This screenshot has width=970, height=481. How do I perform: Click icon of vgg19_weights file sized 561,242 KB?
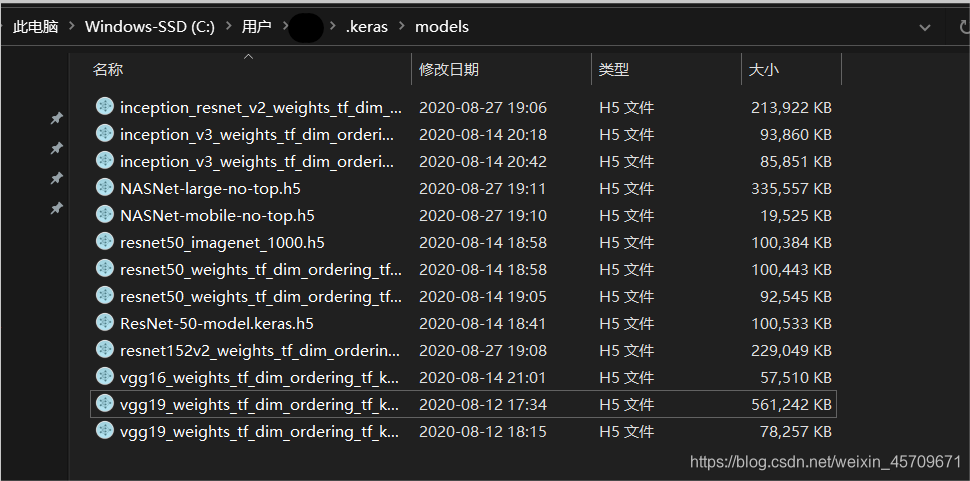[x=105, y=403]
